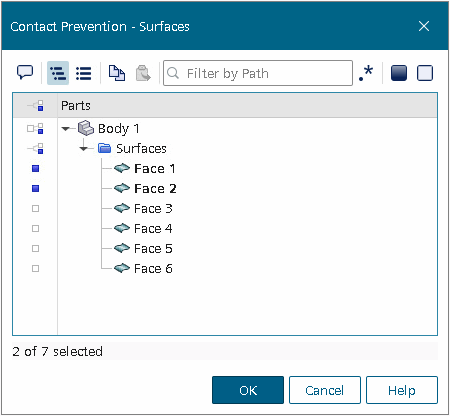Switch to tree hierarchy view icon
The height and width of the screenshot is (416, 450).
[x=58, y=73]
